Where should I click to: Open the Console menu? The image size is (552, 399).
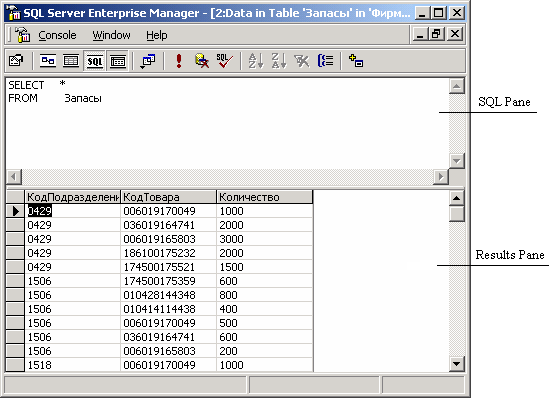pyautogui.click(x=57, y=35)
